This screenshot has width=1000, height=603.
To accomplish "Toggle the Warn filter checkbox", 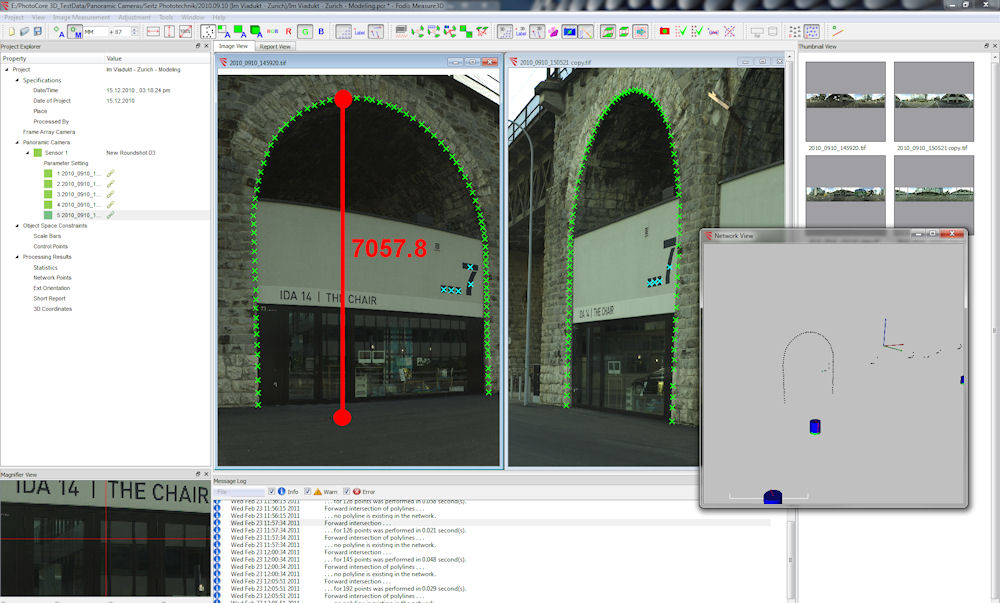I will click(x=308, y=492).
